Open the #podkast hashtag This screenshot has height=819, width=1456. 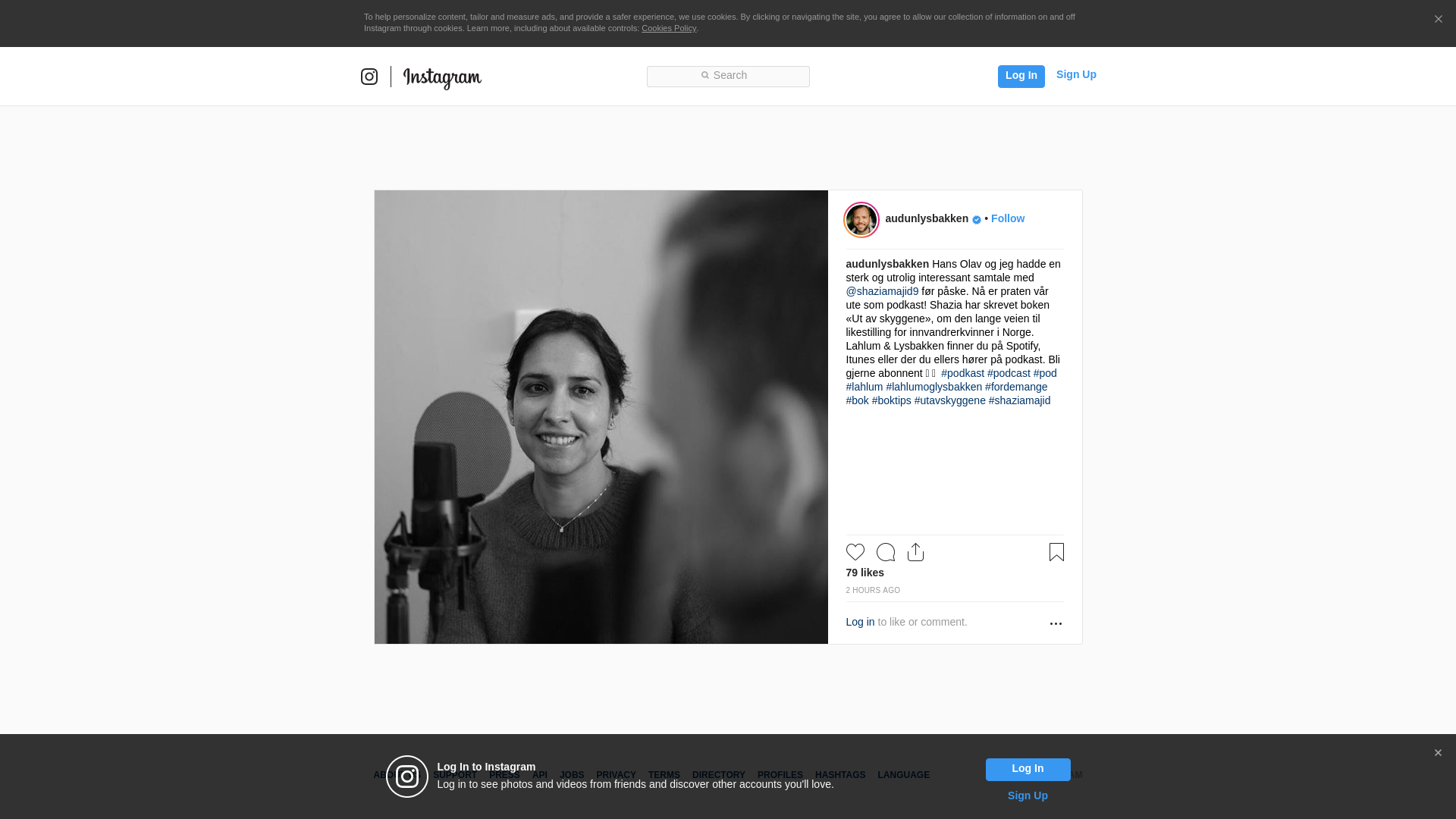(x=962, y=373)
